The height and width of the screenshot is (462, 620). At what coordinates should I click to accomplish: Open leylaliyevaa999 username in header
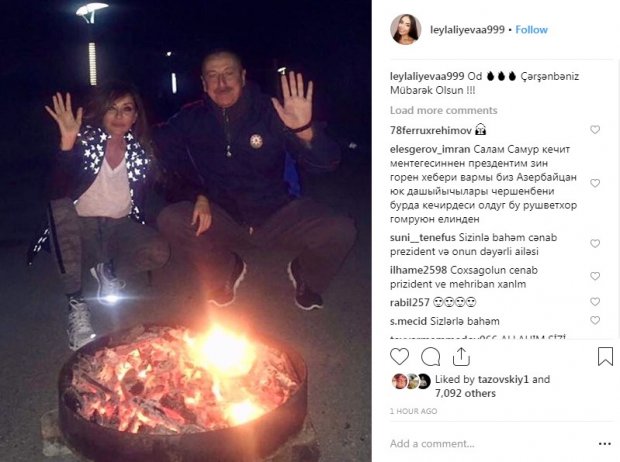(467, 30)
